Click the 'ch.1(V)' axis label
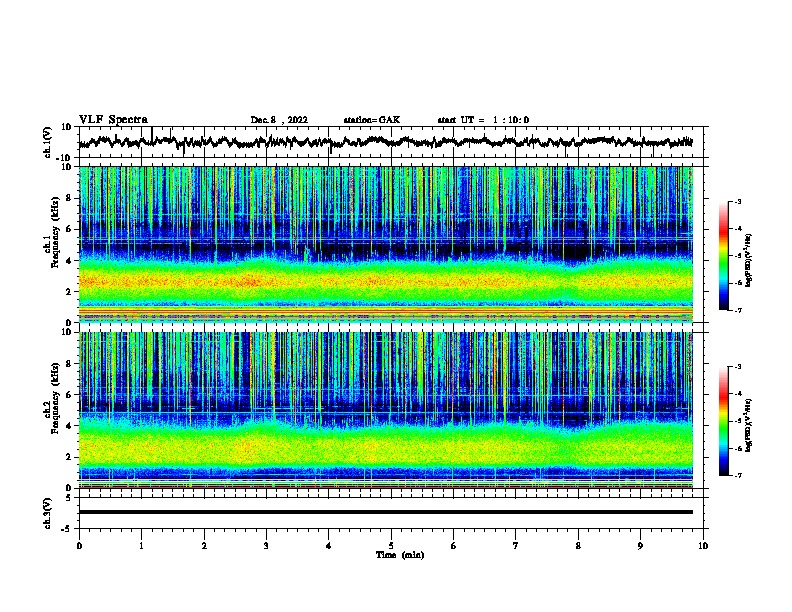The image size is (792, 612). click(48, 142)
